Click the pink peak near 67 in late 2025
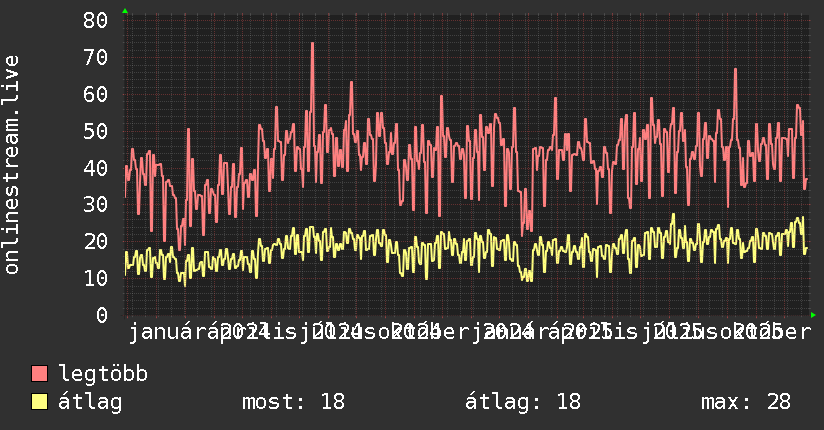This screenshot has width=824, height=430. (735, 70)
